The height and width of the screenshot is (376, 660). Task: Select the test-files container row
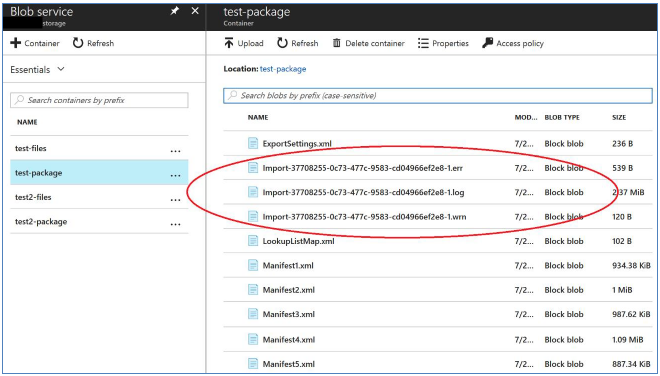[99, 148]
